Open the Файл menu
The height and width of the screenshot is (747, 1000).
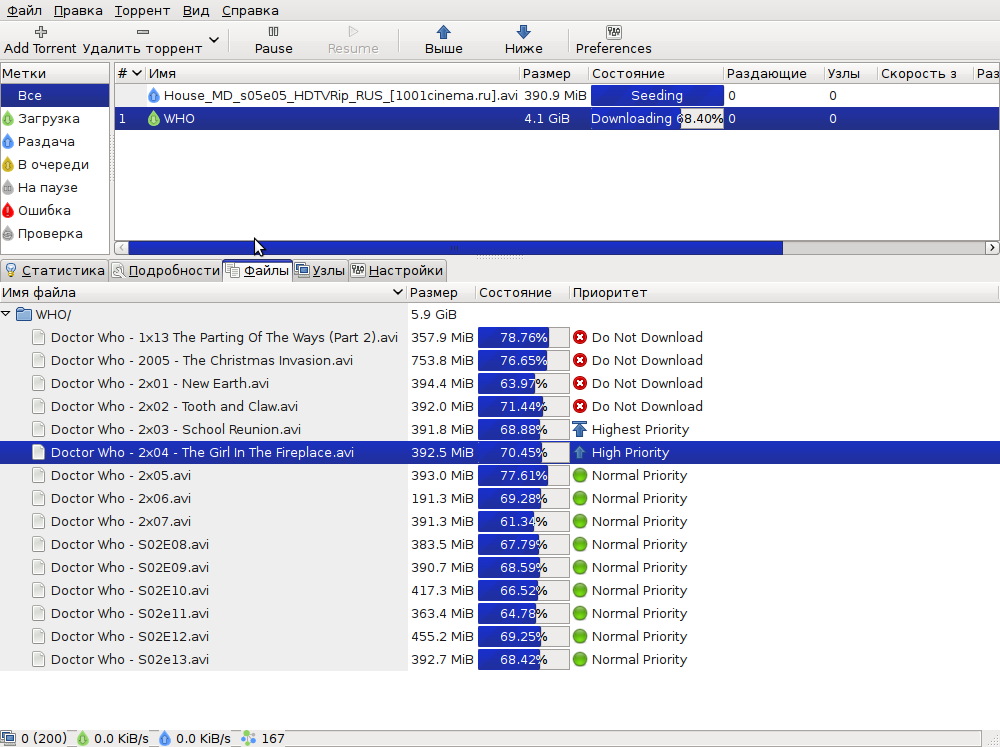pyautogui.click(x=24, y=11)
